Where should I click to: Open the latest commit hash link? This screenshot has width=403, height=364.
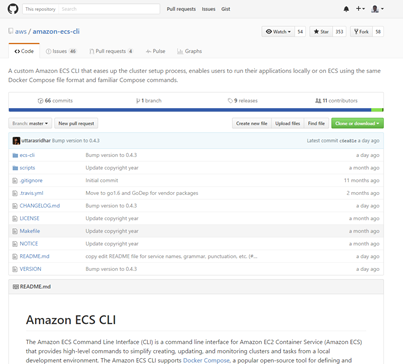coord(348,141)
